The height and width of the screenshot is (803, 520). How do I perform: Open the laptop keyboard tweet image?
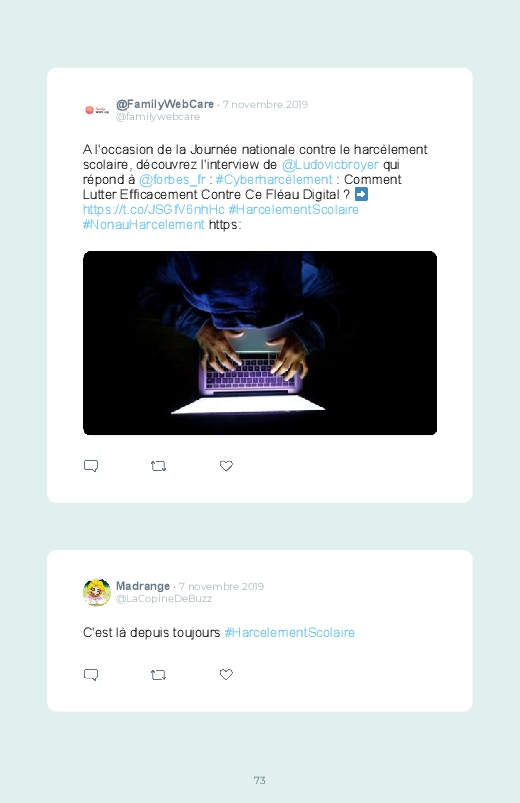(x=260, y=343)
